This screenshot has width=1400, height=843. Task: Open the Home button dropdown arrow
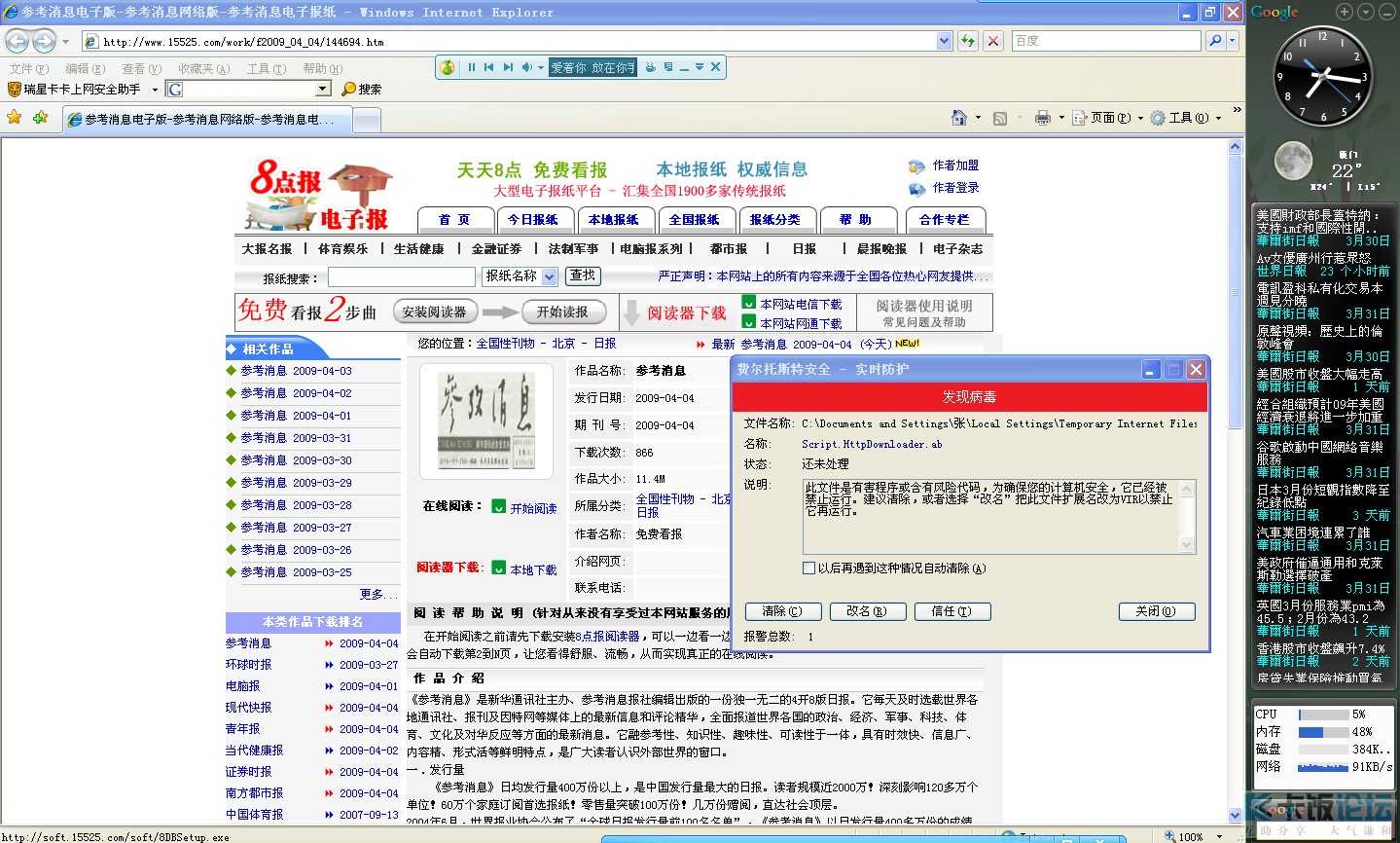click(978, 118)
